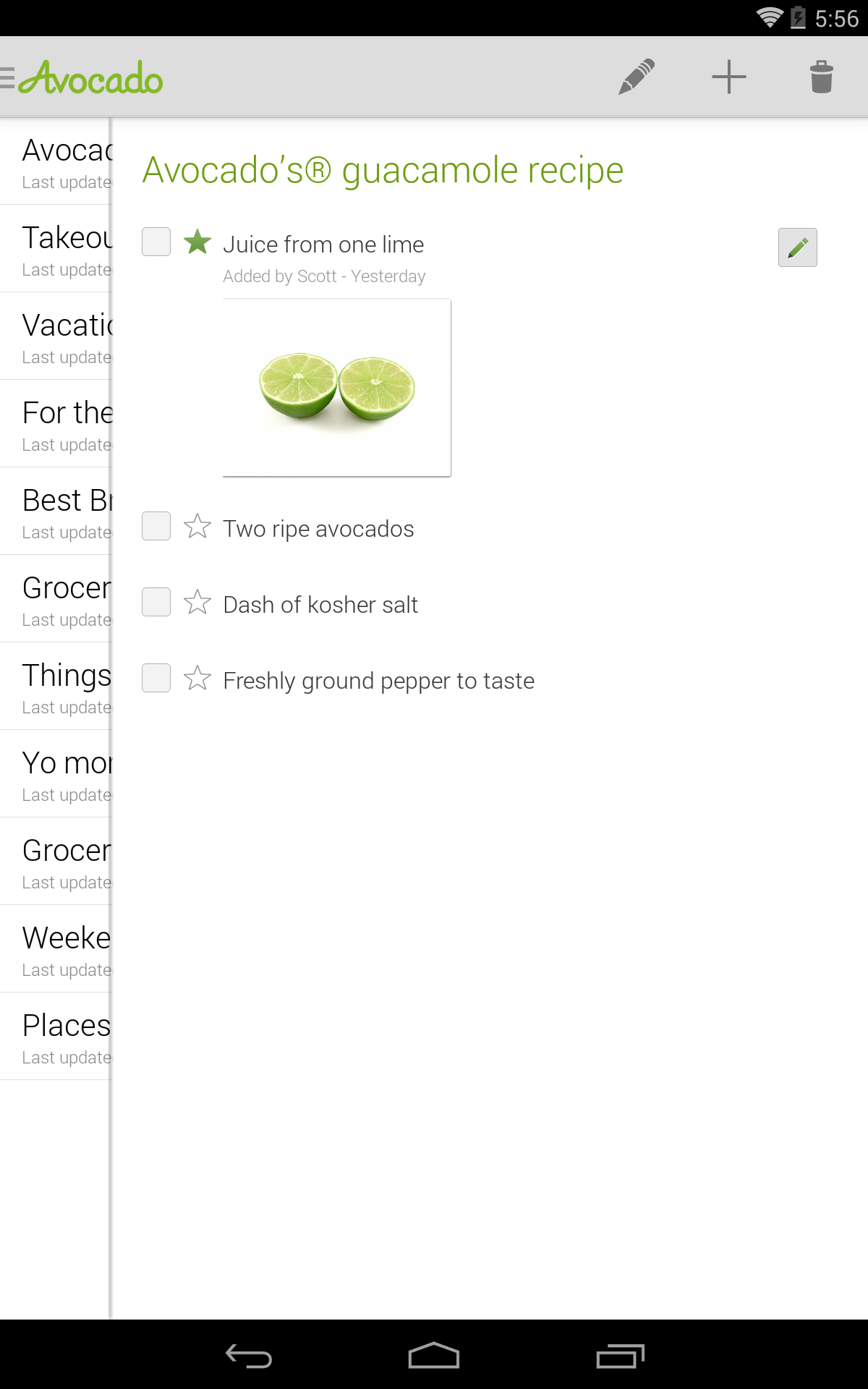Open the hamburger menu beside Avocado logo
The image size is (868, 1389).
tap(9, 77)
